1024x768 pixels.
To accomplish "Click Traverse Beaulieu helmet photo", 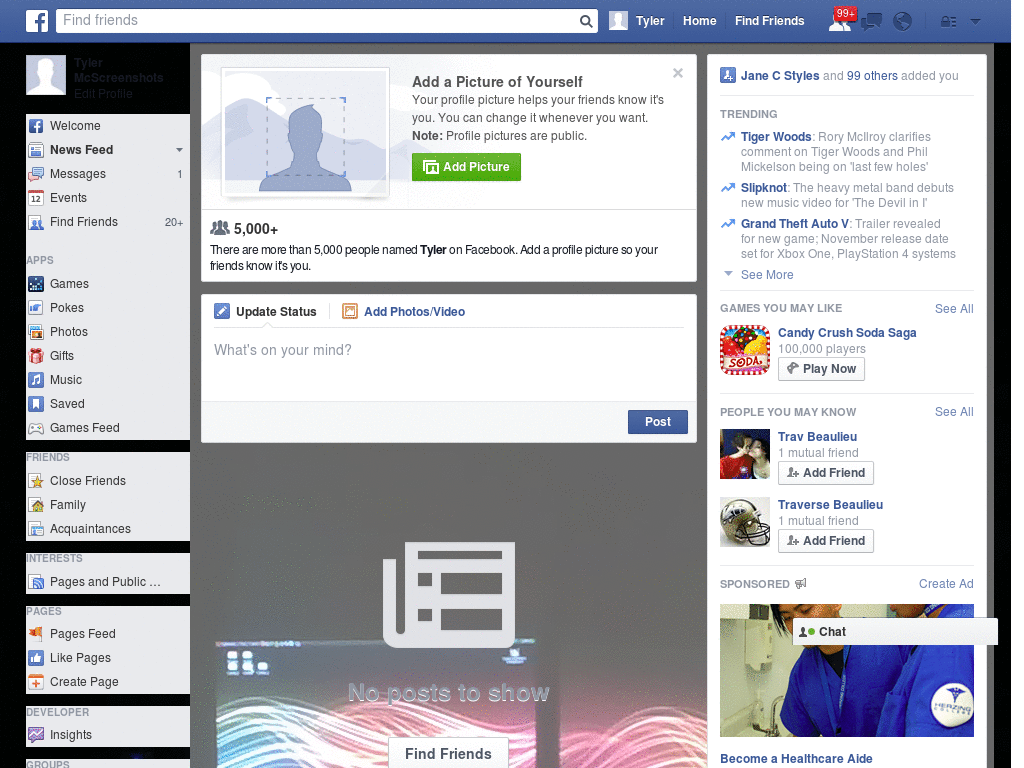I will [x=745, y=522].
